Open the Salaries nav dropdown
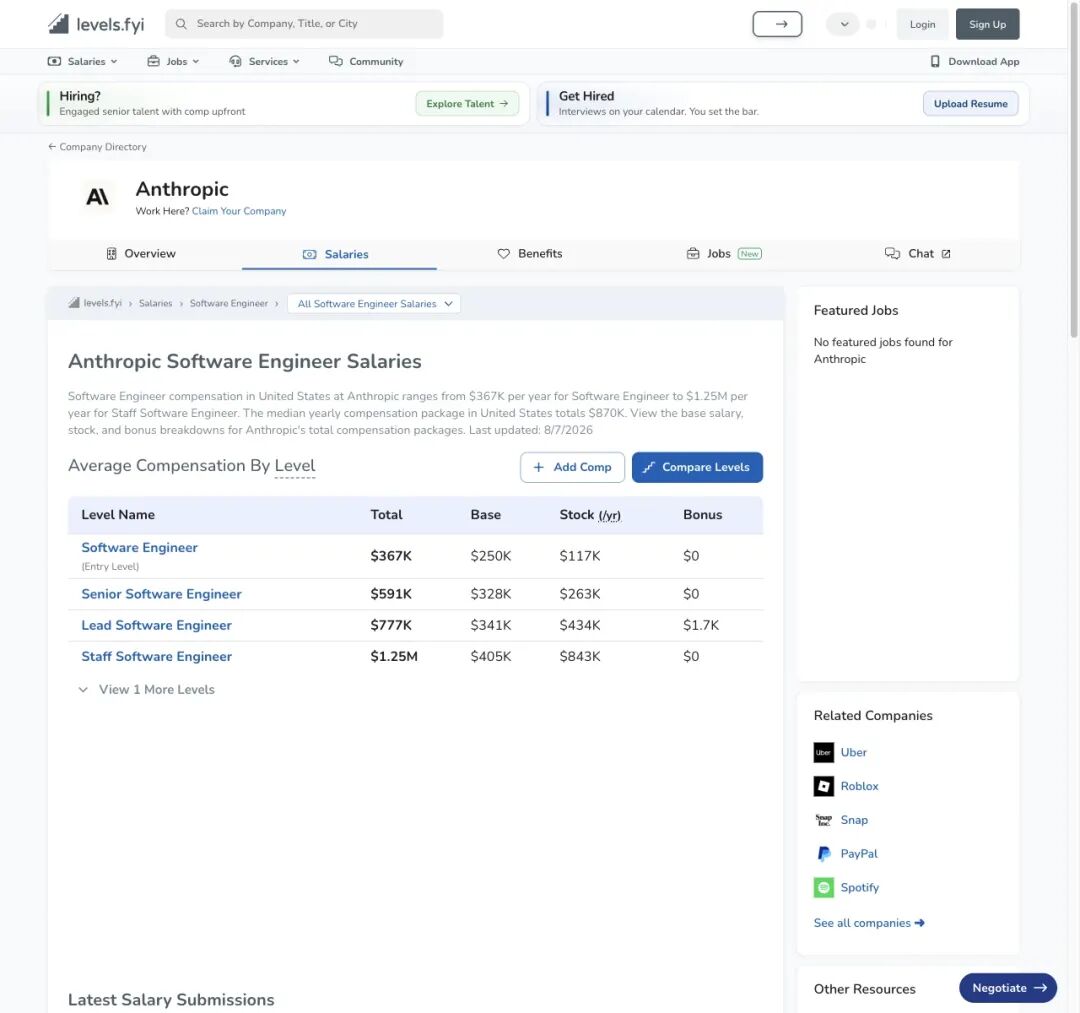This screenshot has height=1013, width=1080. click(x=83, y=61)
